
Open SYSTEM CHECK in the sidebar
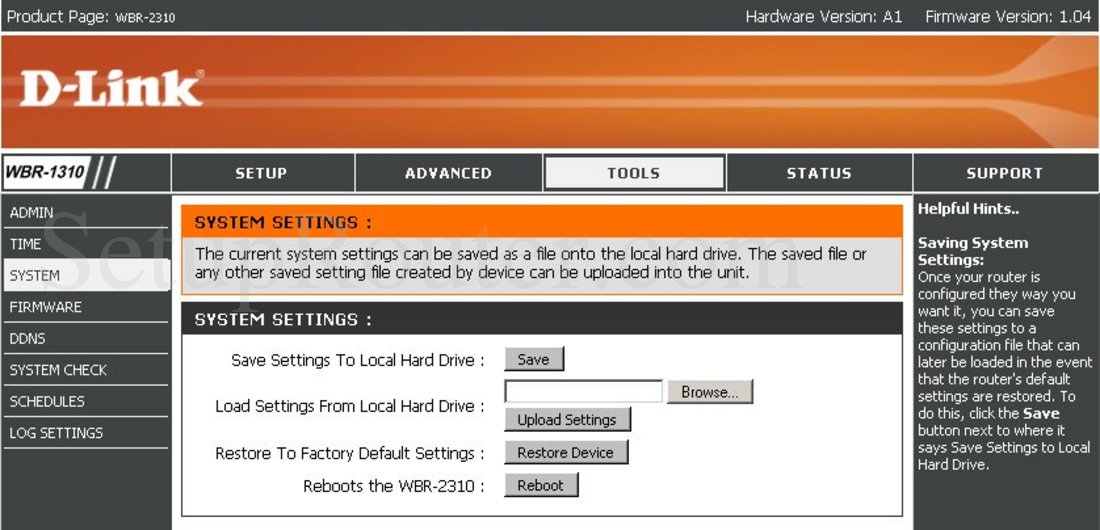point(85,370)
